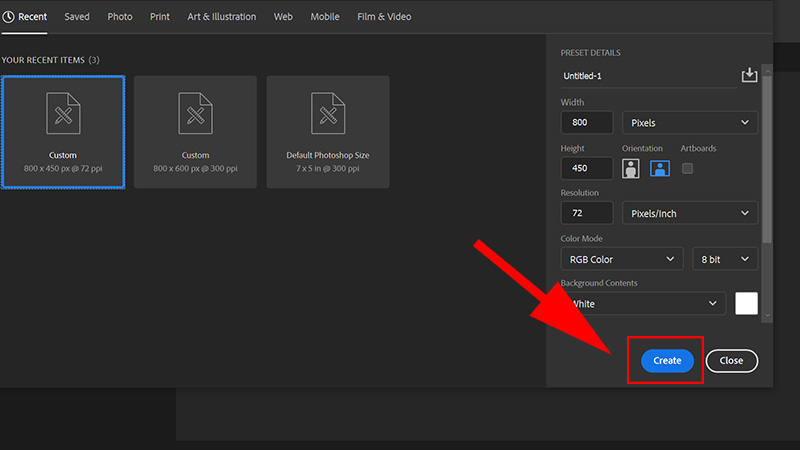Click document icon of 800 x 600 Custom preset
800x450 pixels.
click(195, 113)
